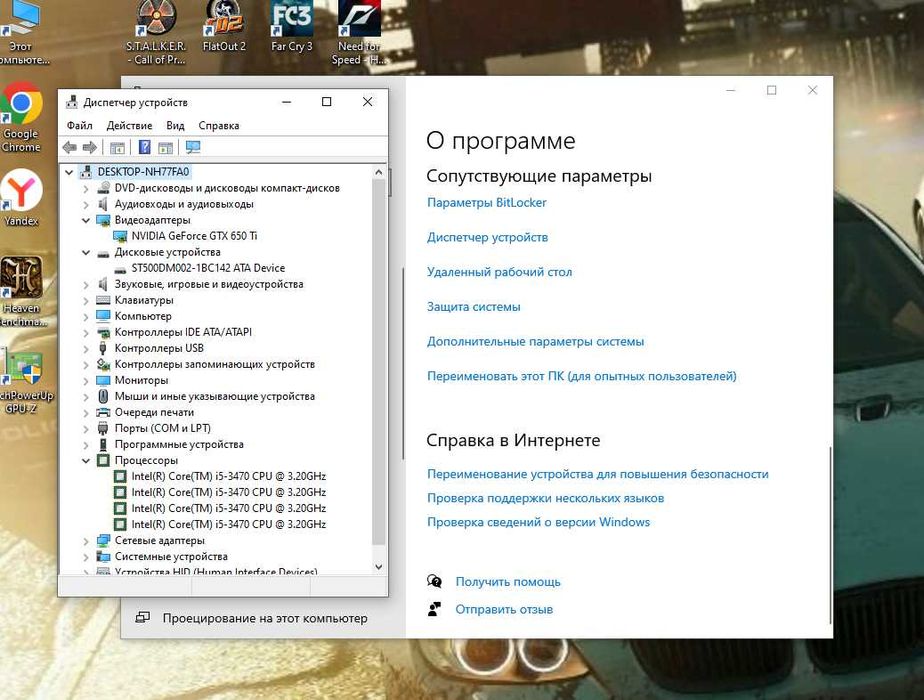Click the printer icon beside Очереди печати
The height and width of the screenshot is (700, 924).
point(103,412)
